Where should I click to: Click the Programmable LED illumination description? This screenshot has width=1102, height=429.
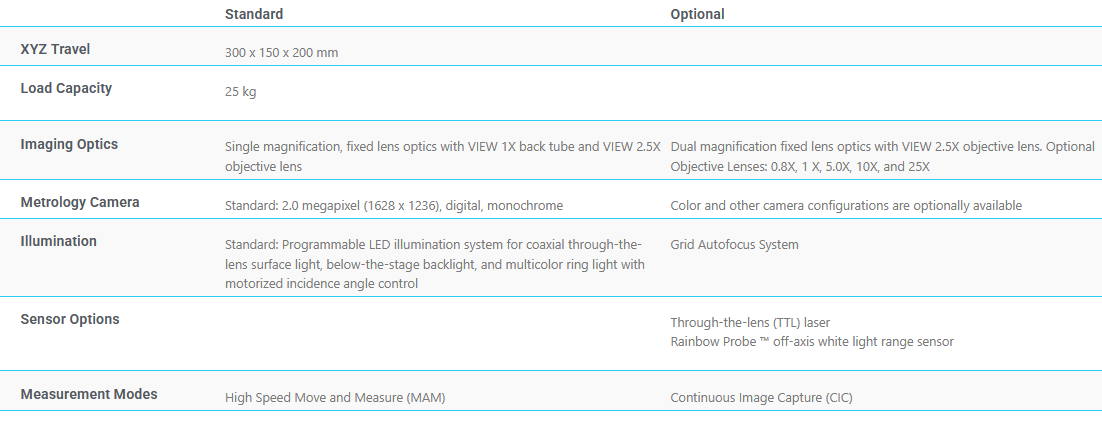point(435,264)
